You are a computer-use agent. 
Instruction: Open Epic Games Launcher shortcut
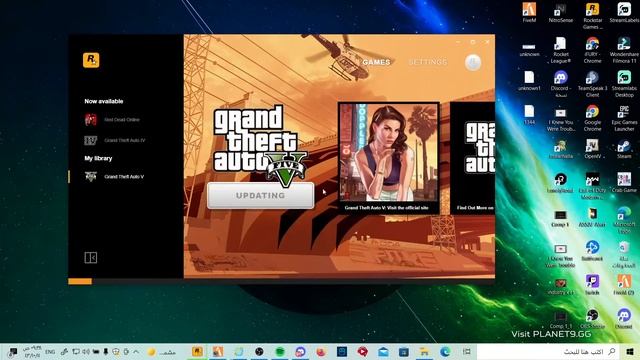(624, 118)
